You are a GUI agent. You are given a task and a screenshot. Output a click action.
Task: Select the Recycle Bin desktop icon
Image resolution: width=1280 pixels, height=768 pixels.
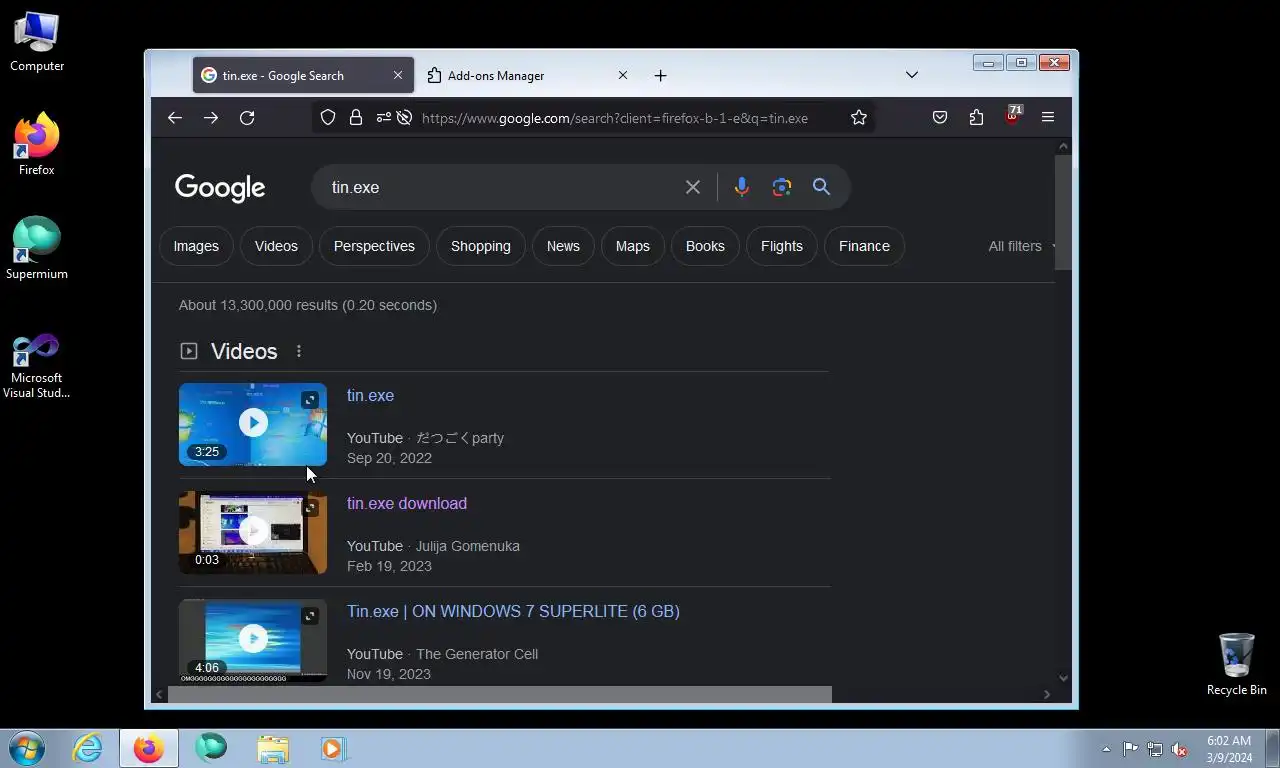1237,664
